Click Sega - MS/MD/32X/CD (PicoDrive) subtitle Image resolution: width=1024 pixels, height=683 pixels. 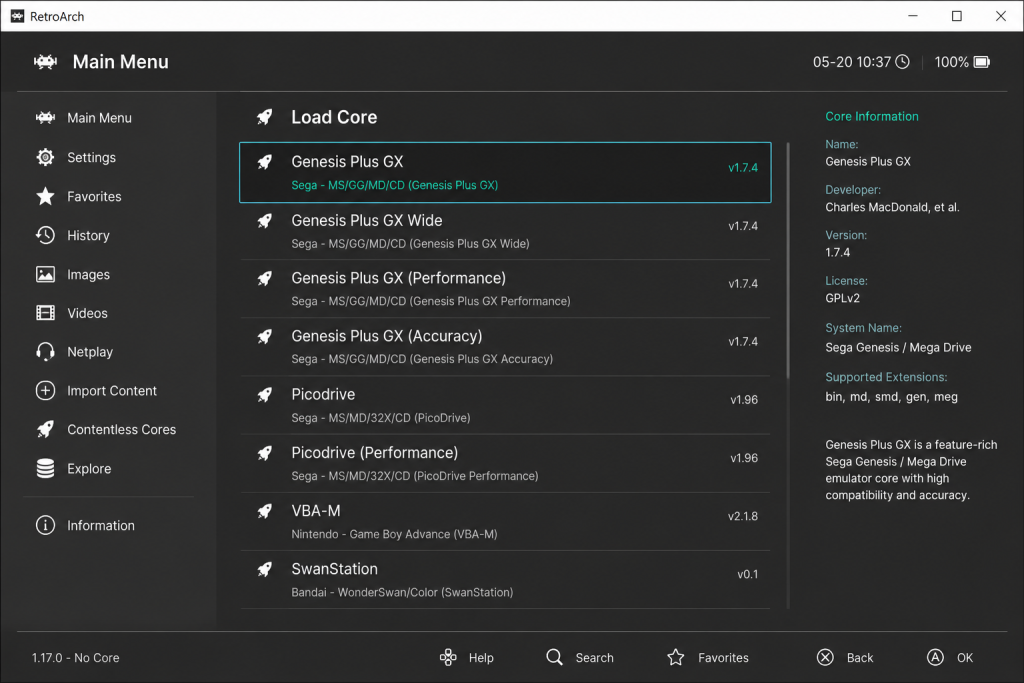[x=381, y=418]
